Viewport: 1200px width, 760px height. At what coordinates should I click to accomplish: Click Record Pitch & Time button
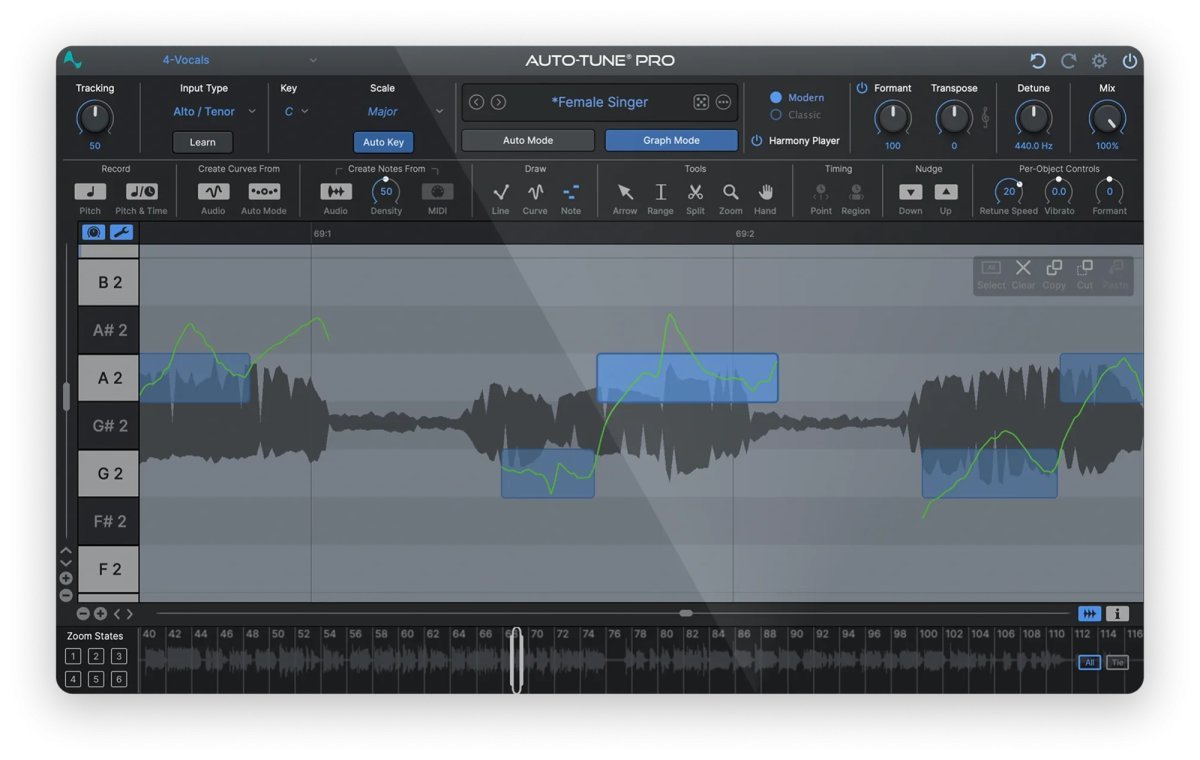142,192
